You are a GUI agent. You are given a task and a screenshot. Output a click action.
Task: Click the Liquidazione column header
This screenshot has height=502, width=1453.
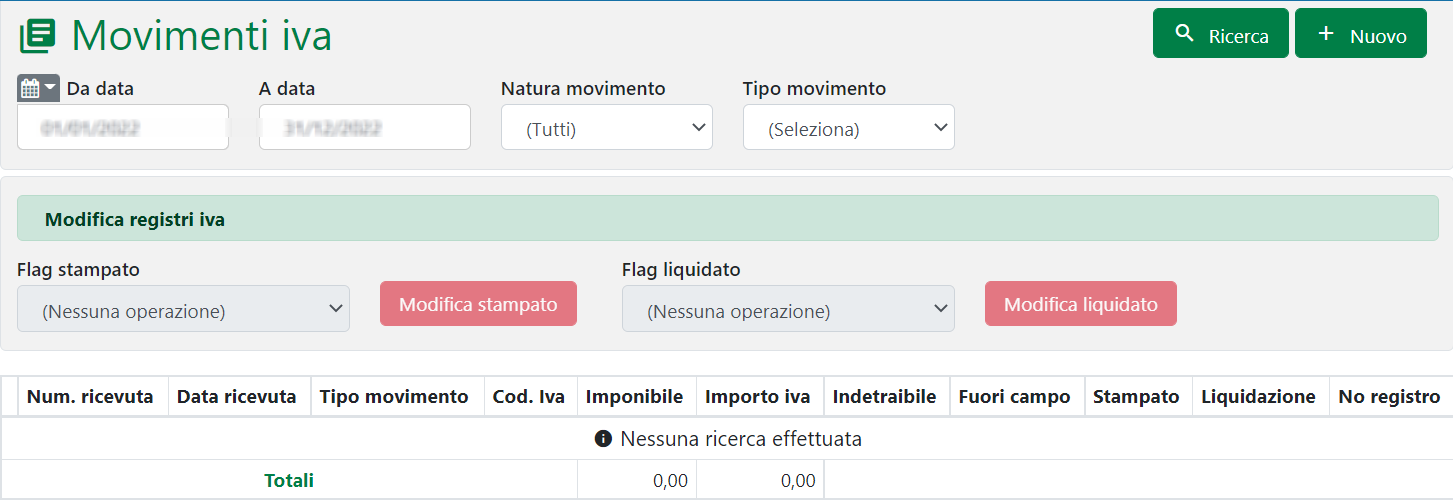click(1258, 397)
